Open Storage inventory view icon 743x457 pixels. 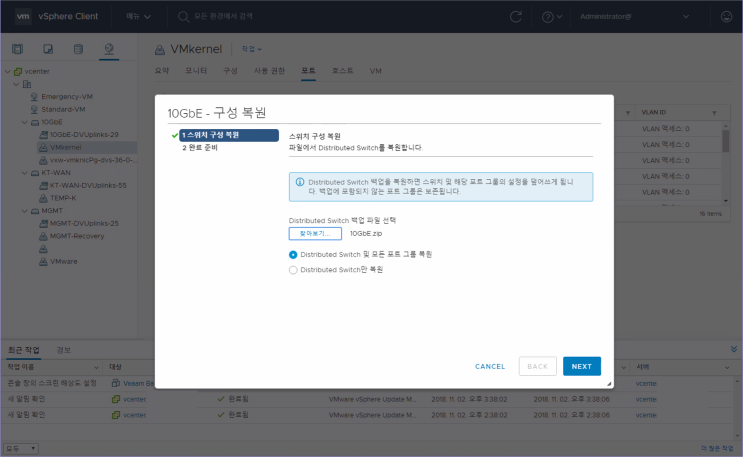[78, 49]
